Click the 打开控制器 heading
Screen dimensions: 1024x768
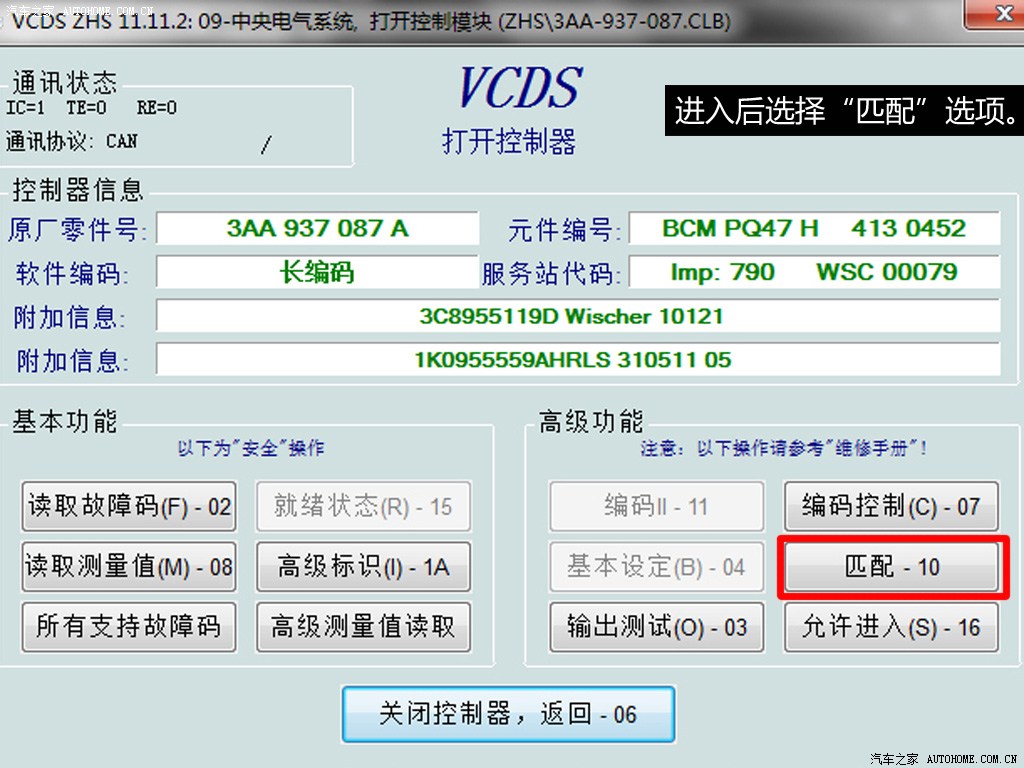[x=509, y=141]
